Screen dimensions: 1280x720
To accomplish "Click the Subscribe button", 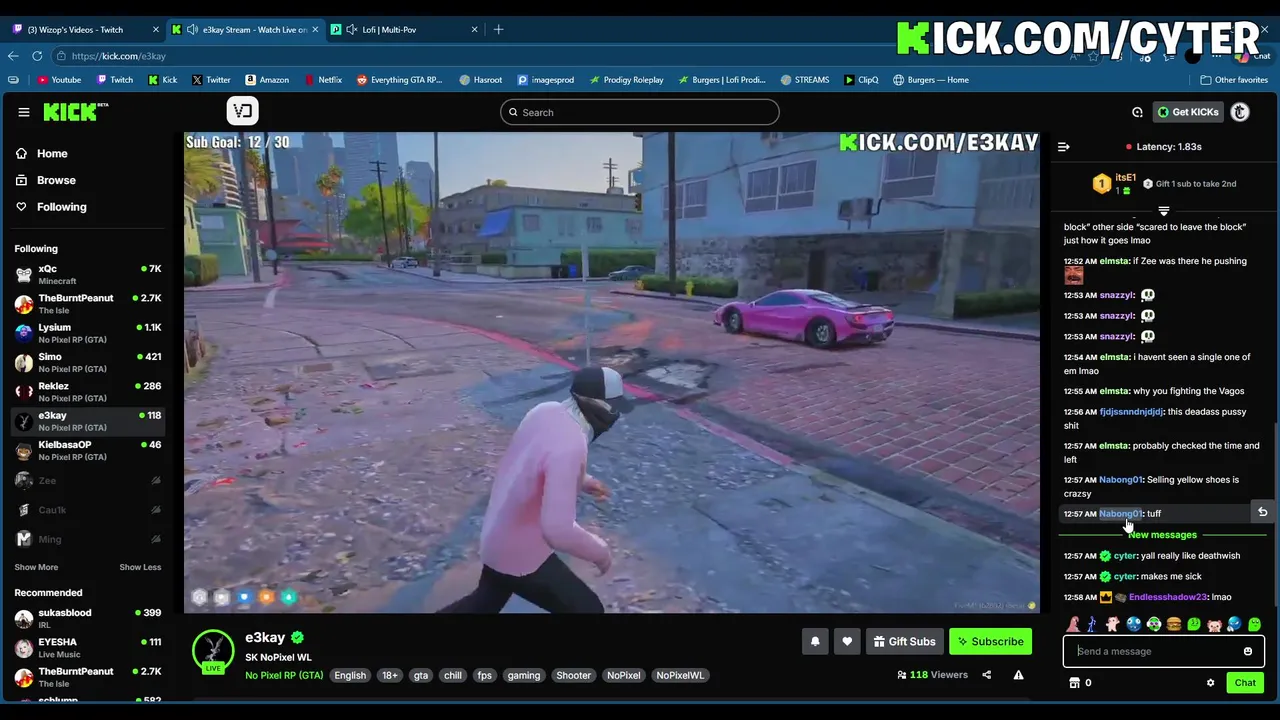I will [x=990, y=641].
